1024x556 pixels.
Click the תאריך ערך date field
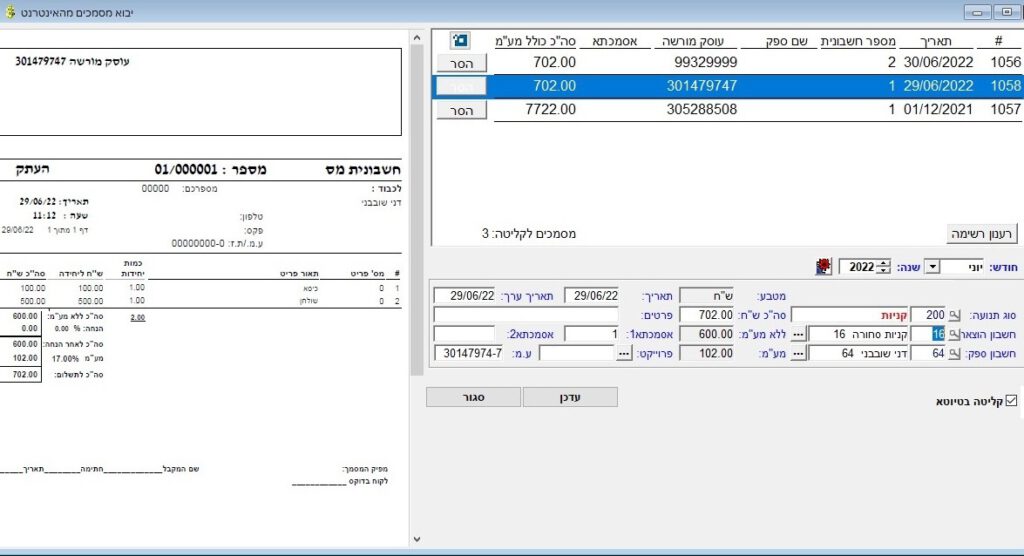464,296
